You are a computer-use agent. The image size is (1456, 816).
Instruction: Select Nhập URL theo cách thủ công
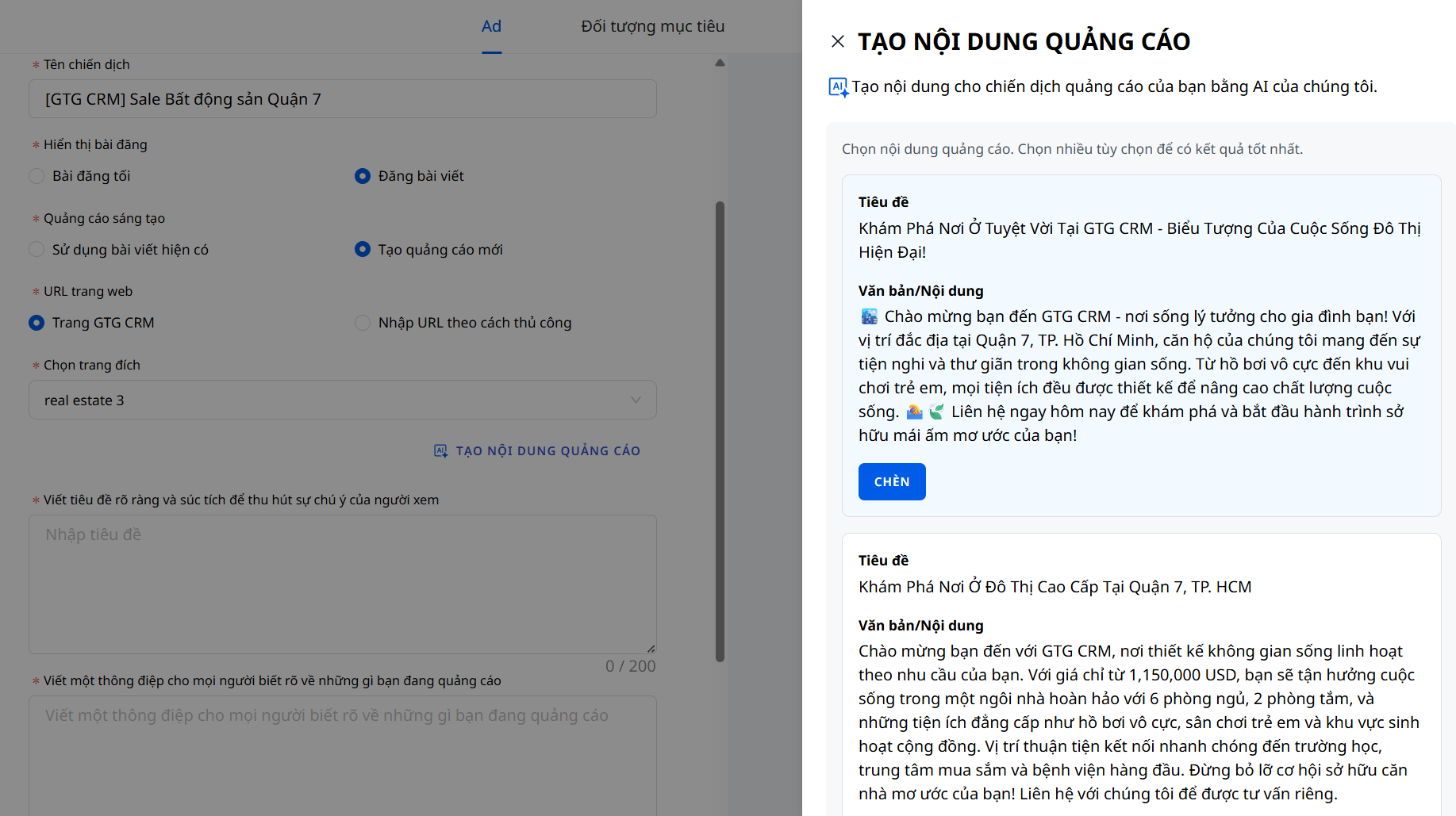click(363, 323)
